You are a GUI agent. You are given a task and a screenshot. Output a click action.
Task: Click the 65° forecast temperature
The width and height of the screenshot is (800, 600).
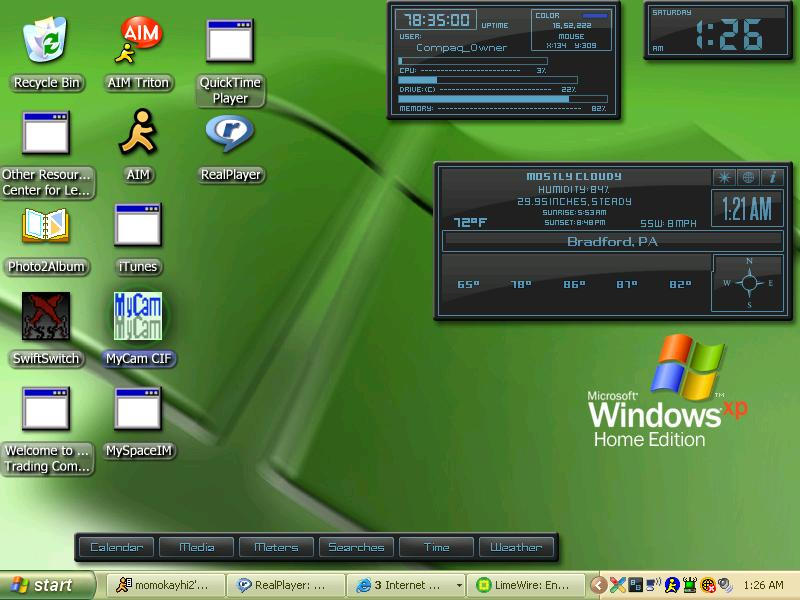point(468,284)
